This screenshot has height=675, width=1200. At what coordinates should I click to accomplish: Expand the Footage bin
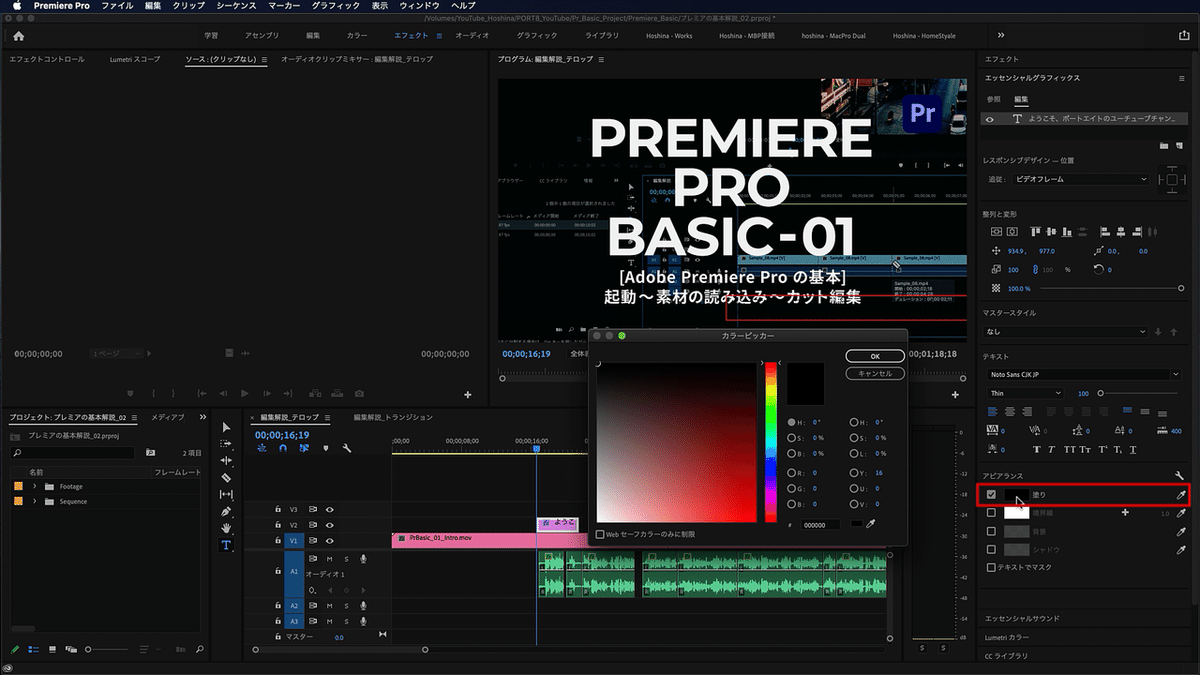point(35,486)
